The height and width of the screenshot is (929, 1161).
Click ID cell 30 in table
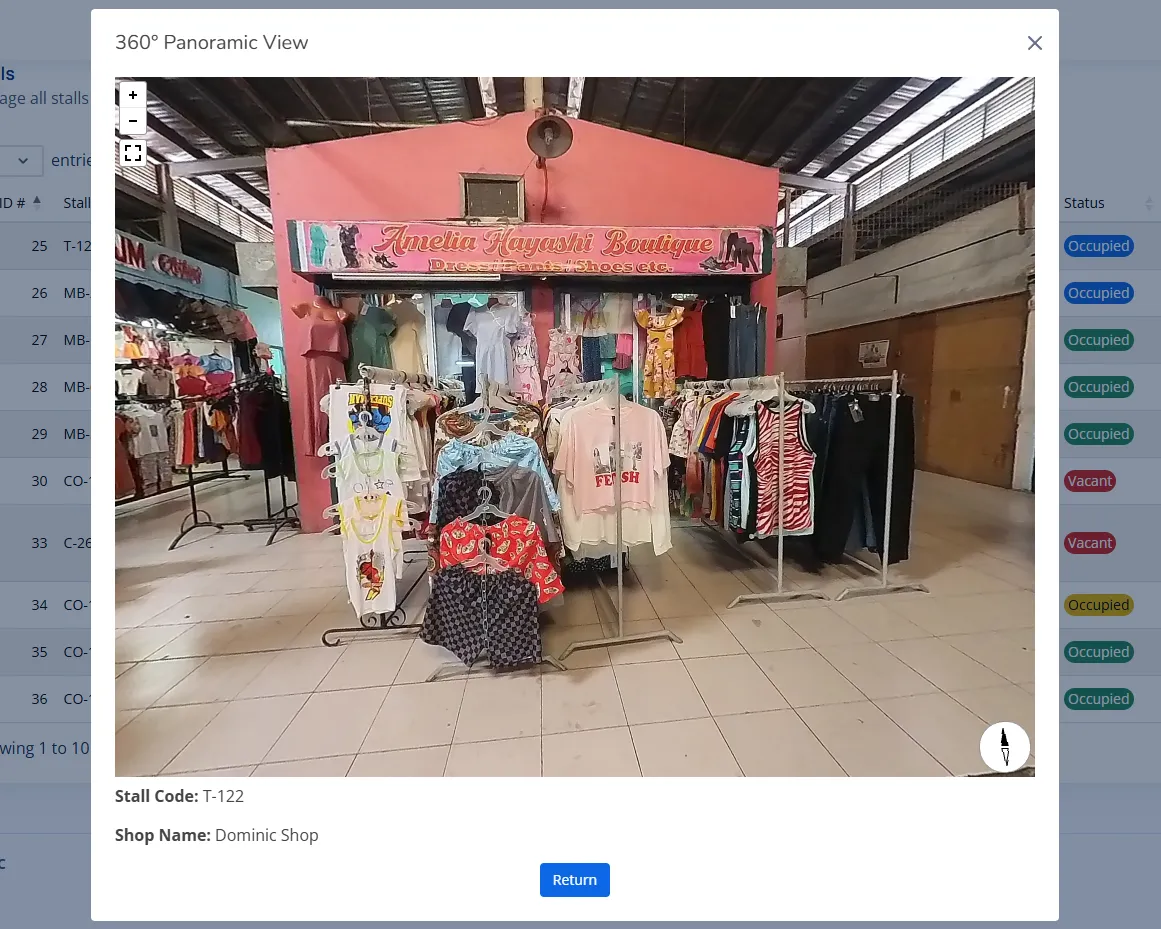(39, 481)
